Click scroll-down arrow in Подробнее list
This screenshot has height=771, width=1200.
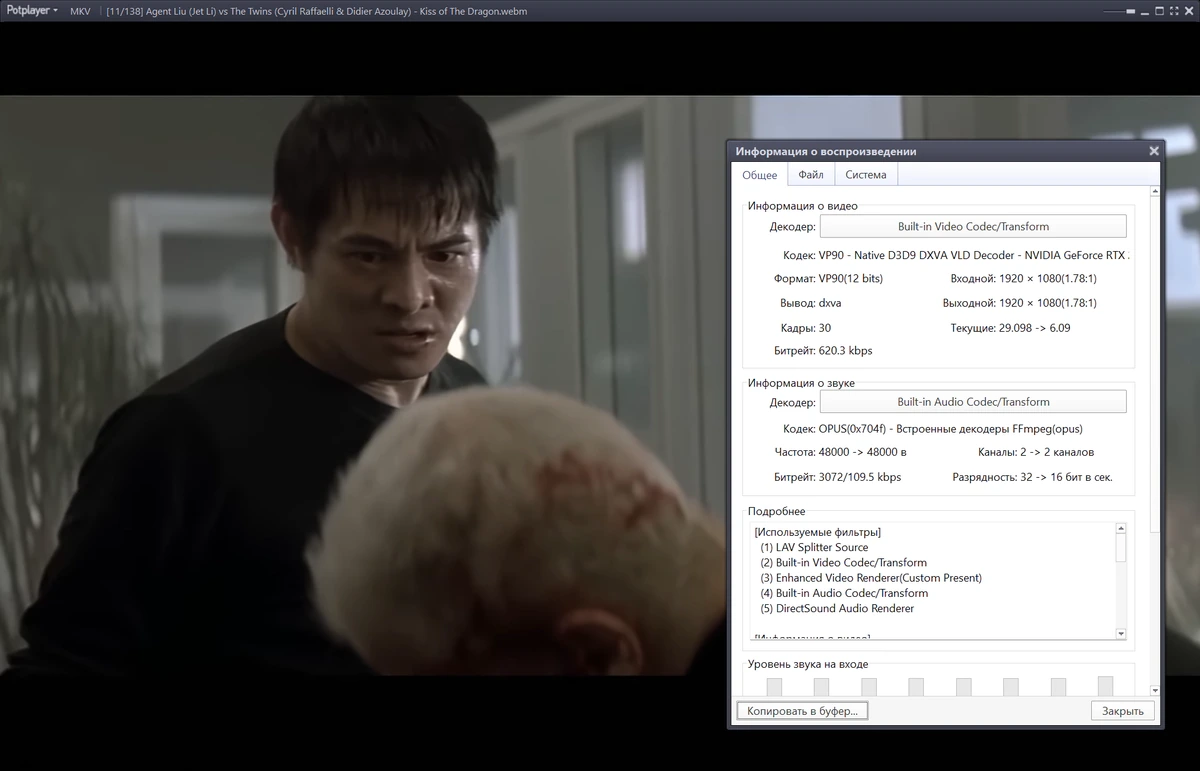(x=1121, y=633)
